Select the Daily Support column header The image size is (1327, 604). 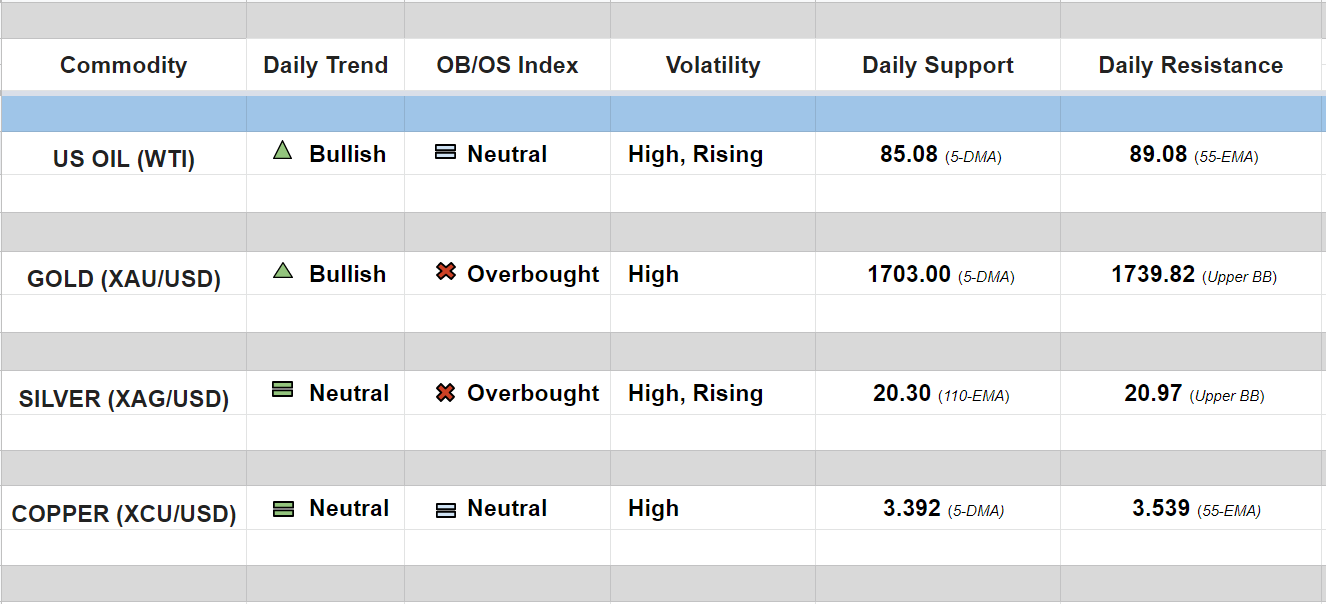pos(938,66)
